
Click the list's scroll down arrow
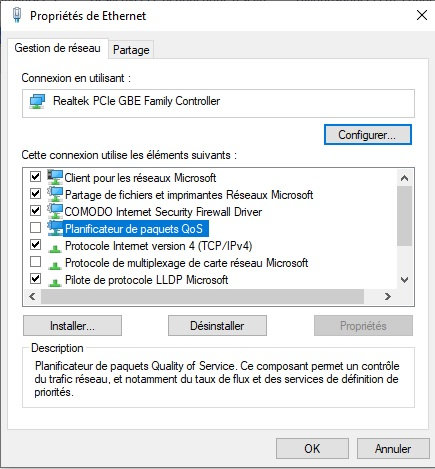coord(404,280)
